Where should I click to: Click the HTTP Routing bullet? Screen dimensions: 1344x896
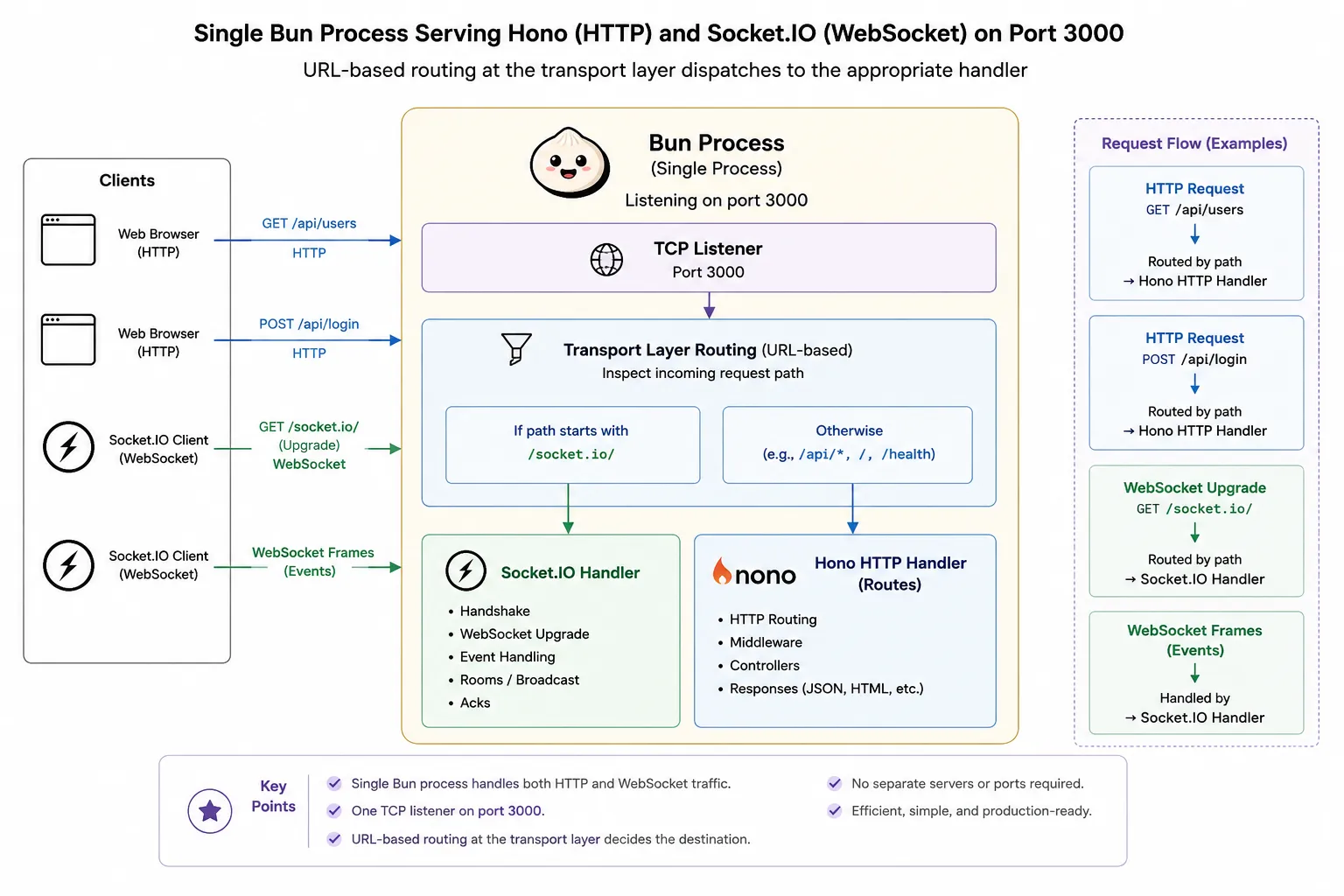coord(773,619)
